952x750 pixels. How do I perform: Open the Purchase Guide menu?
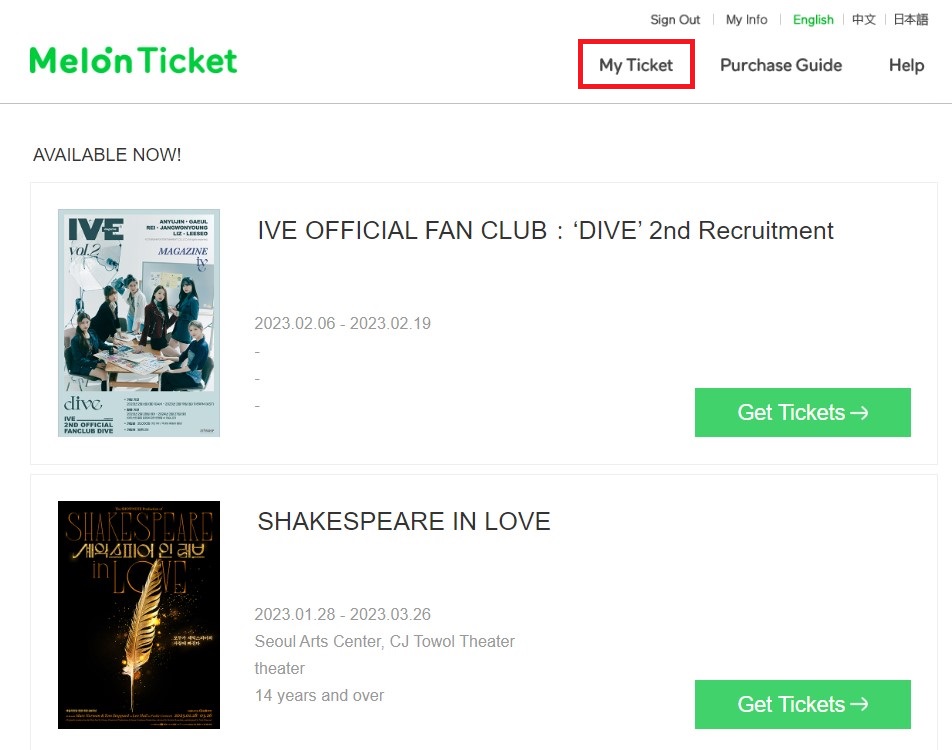pos(781,65)
